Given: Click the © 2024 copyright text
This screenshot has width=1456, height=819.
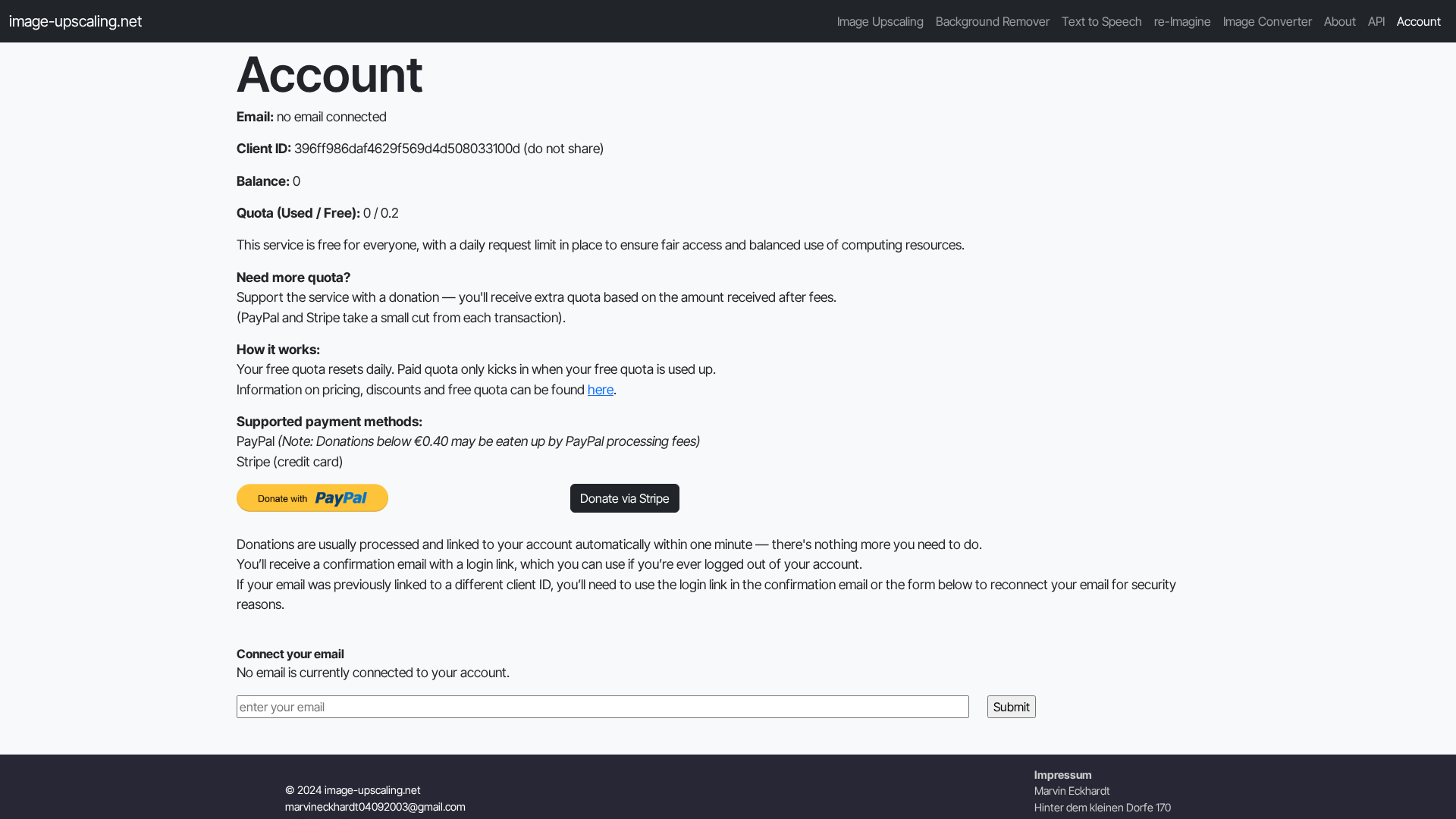Looking at the screenshot, I should (352, 790).
